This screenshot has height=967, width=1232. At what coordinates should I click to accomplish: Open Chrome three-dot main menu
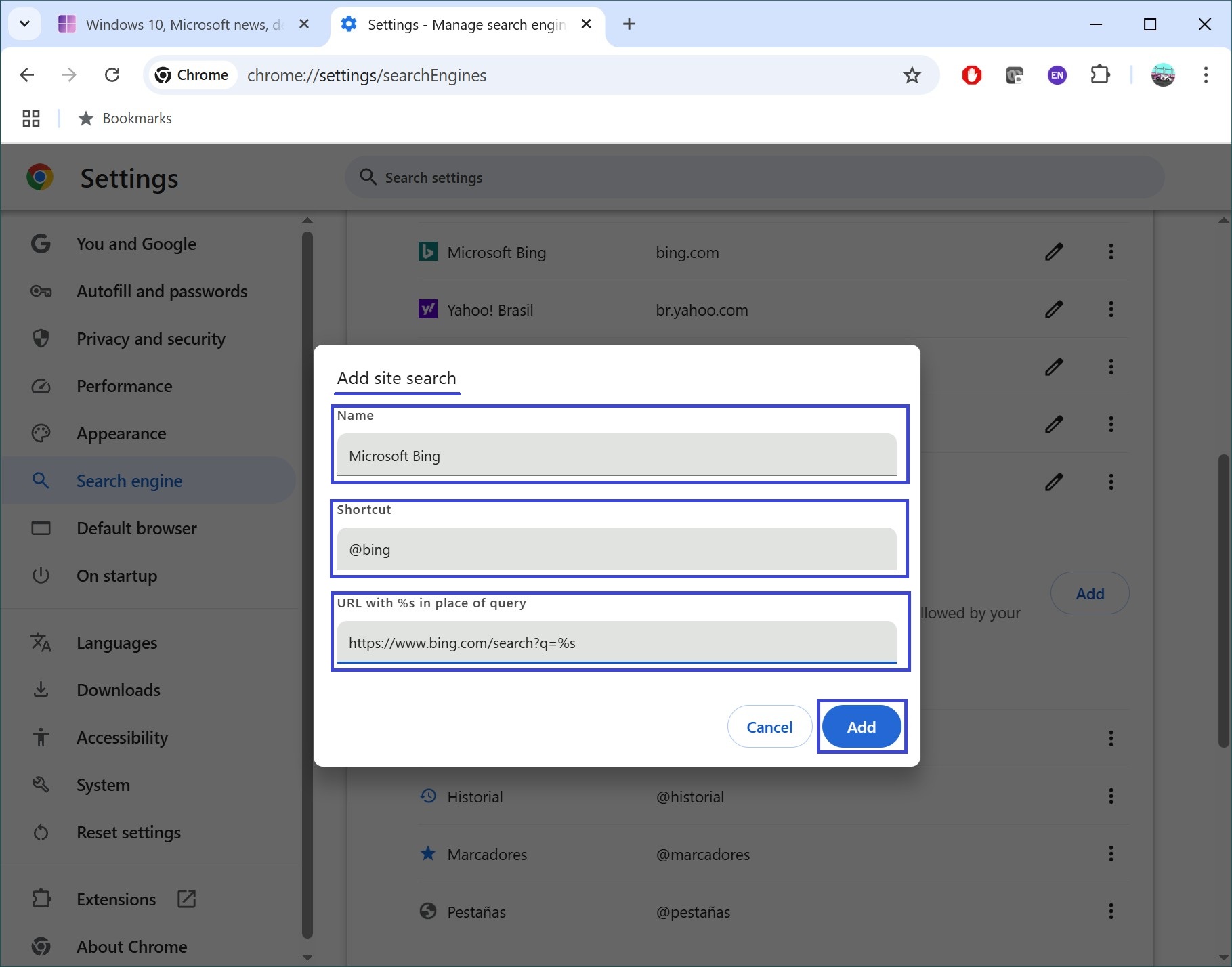click(1206, 74)
